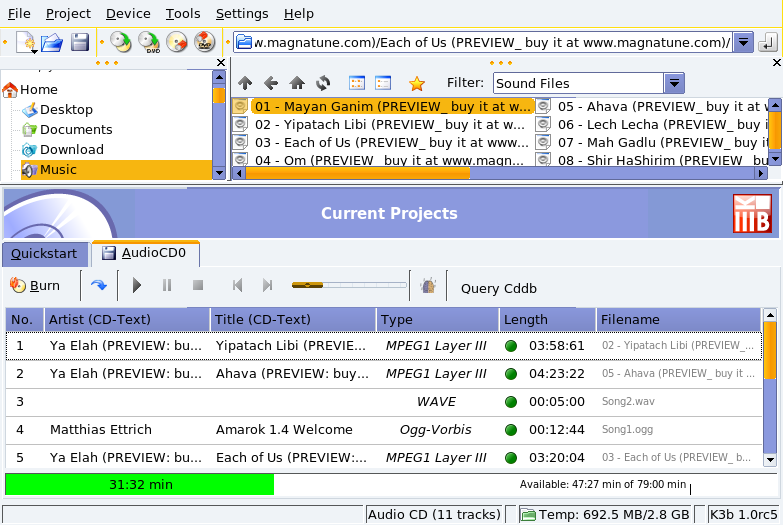
Task: Click the K3b logo in banner
Action: [x=752, y=214]
